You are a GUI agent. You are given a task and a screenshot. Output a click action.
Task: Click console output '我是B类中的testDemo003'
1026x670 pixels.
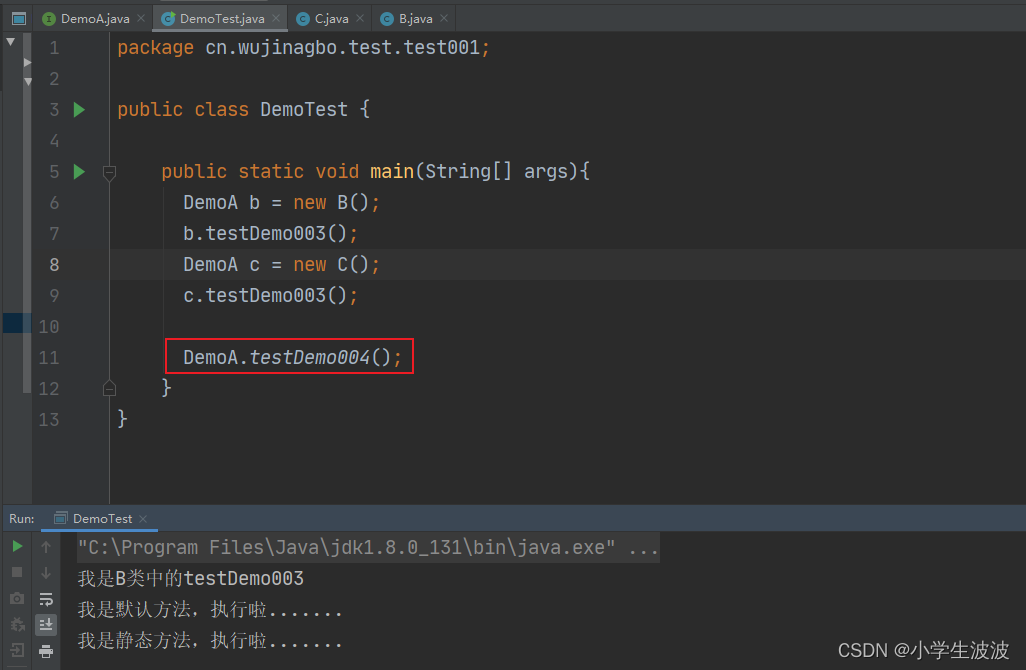click(190, 578)
